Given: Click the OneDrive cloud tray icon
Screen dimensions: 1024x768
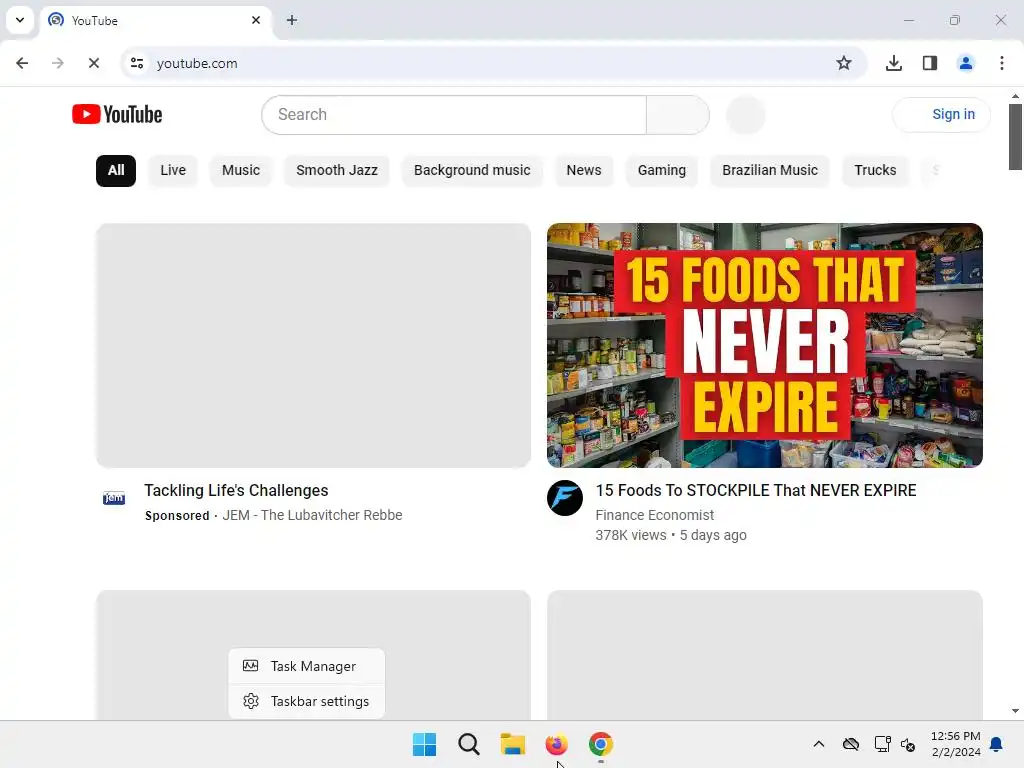Looking at the screenshot, I should (x=851, y=744).
